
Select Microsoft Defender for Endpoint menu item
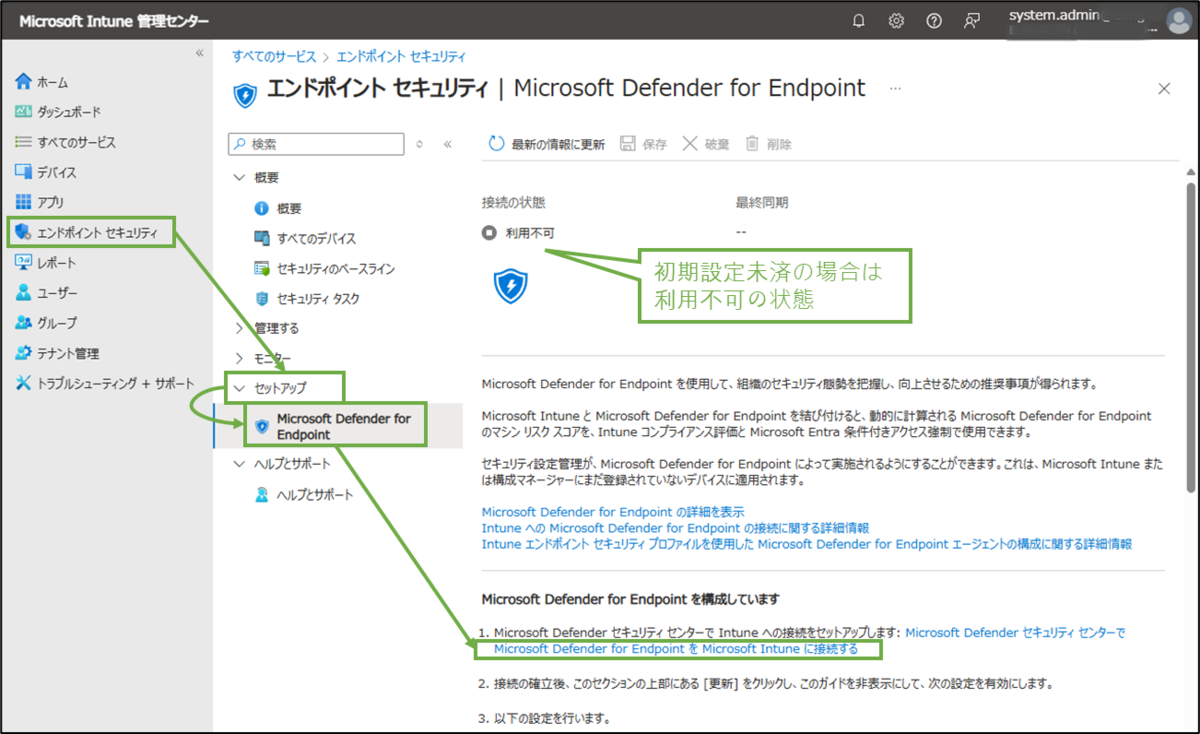pyautogui.click(x=336, y=426)
